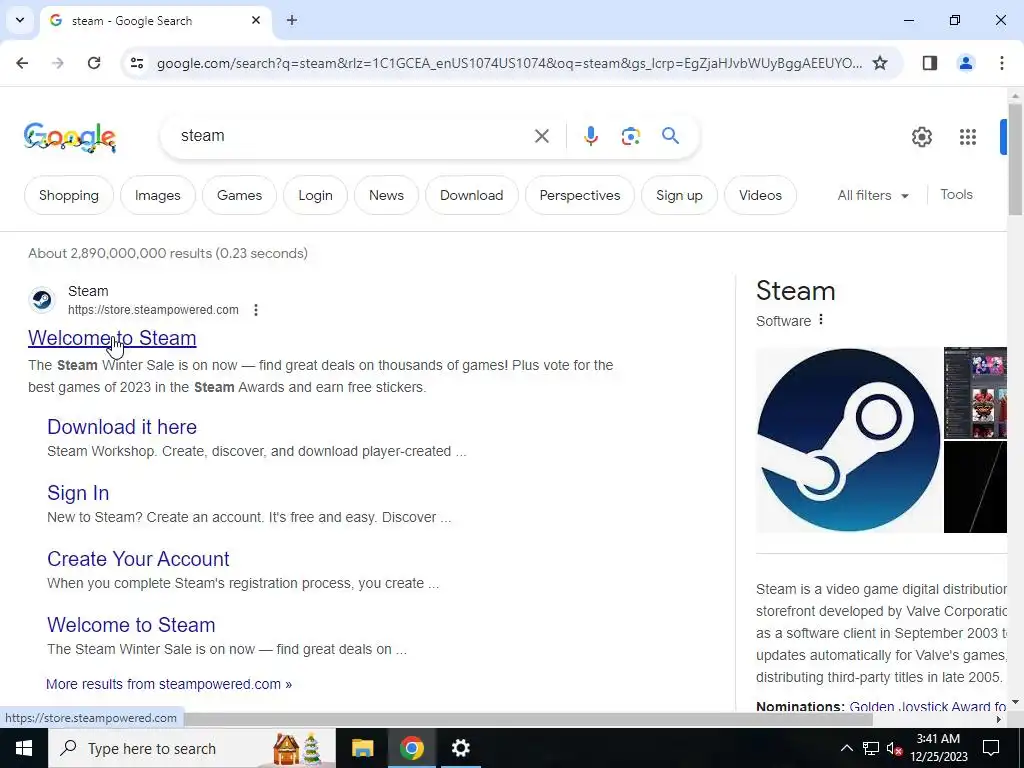Open the lower Welcome to Steam sitelink
Viewport: 1024px width, 768px height.
tap(131, 624)
